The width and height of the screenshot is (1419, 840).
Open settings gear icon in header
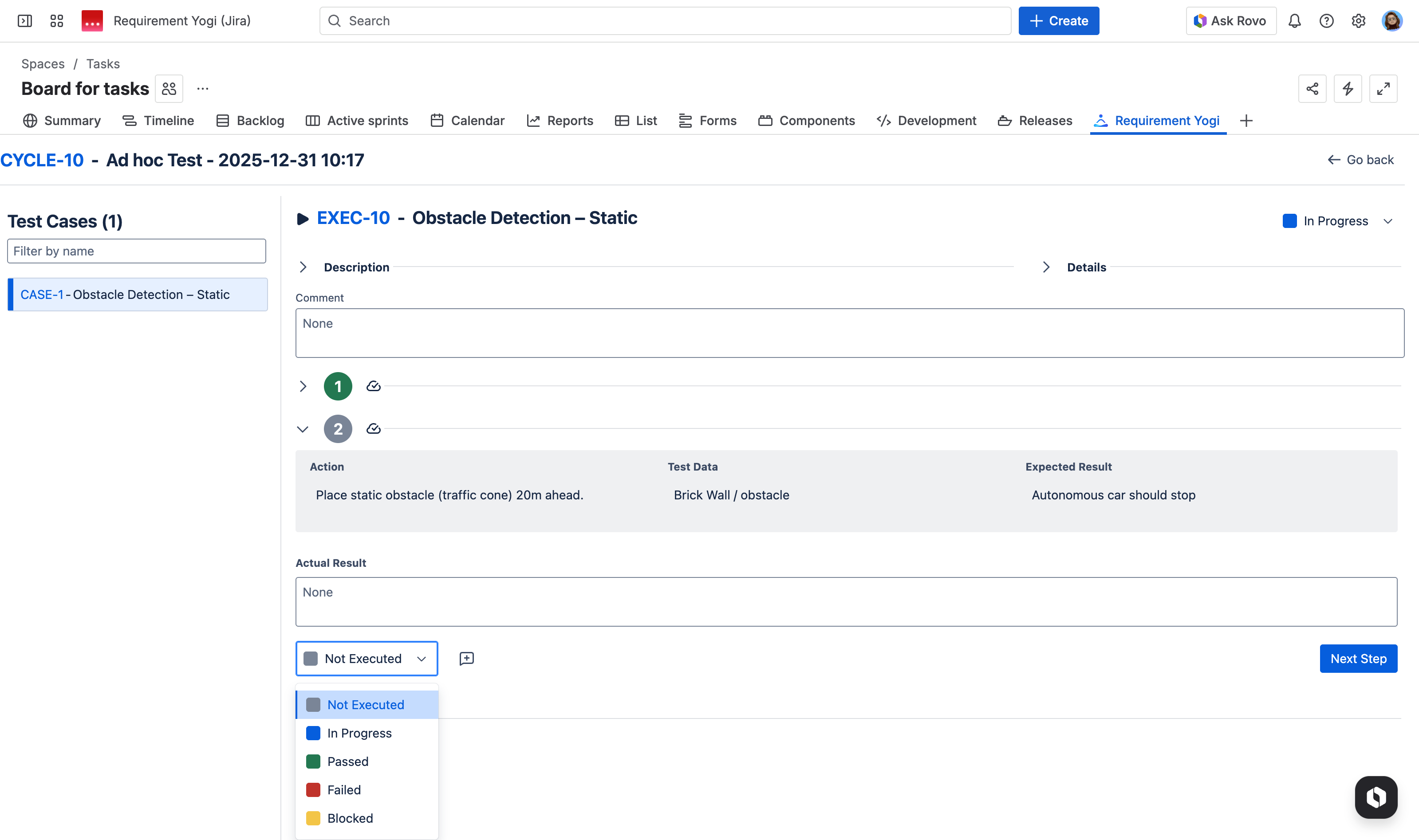click(1358, 21)
